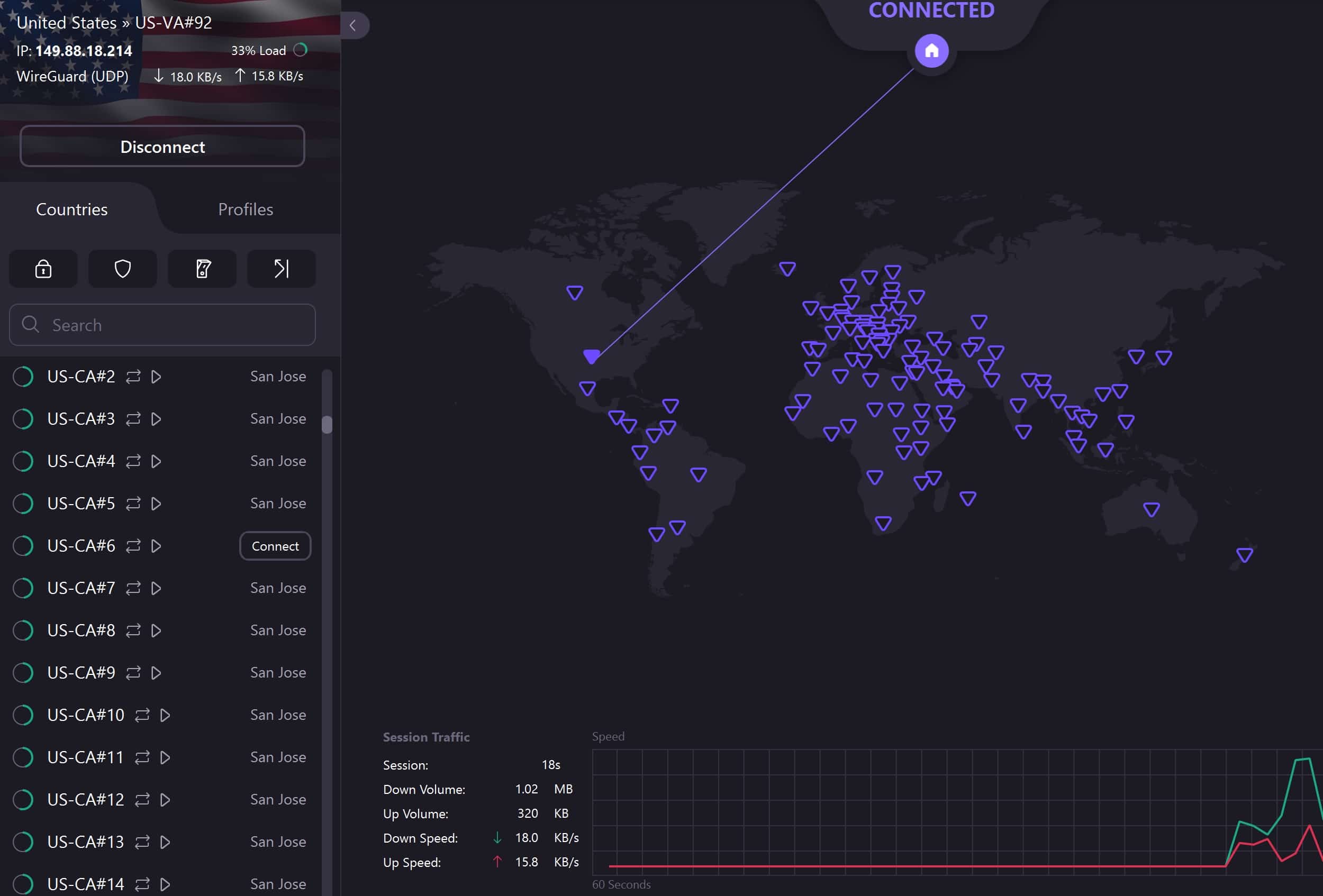Click the streaming play icon for US-CA#7

156,588
